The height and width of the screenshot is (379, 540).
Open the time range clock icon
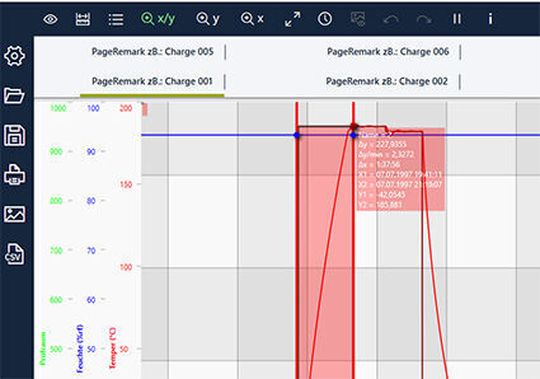pyautogui.click(x=325, y=19)
